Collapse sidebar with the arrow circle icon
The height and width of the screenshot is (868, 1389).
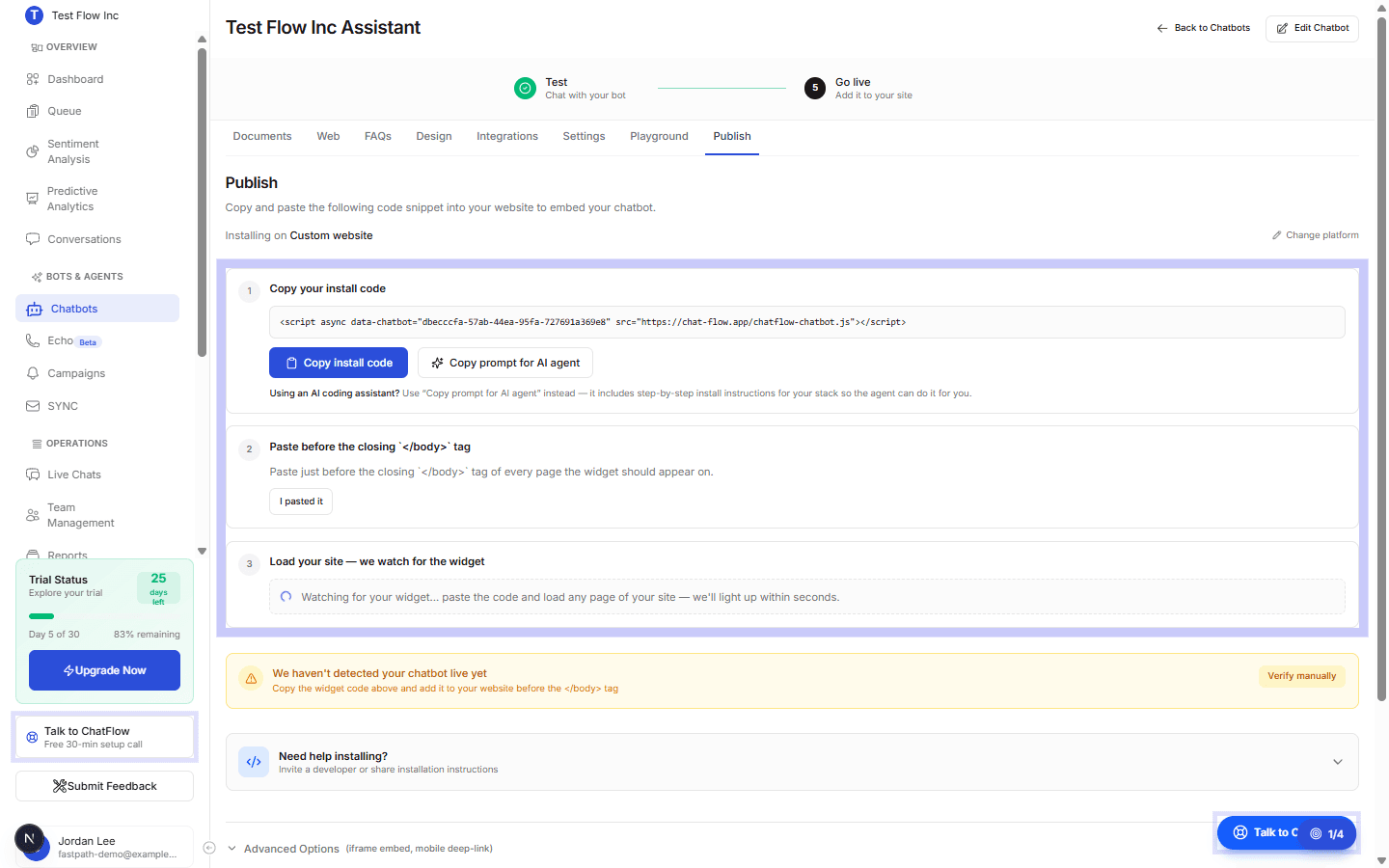[209, 848]
